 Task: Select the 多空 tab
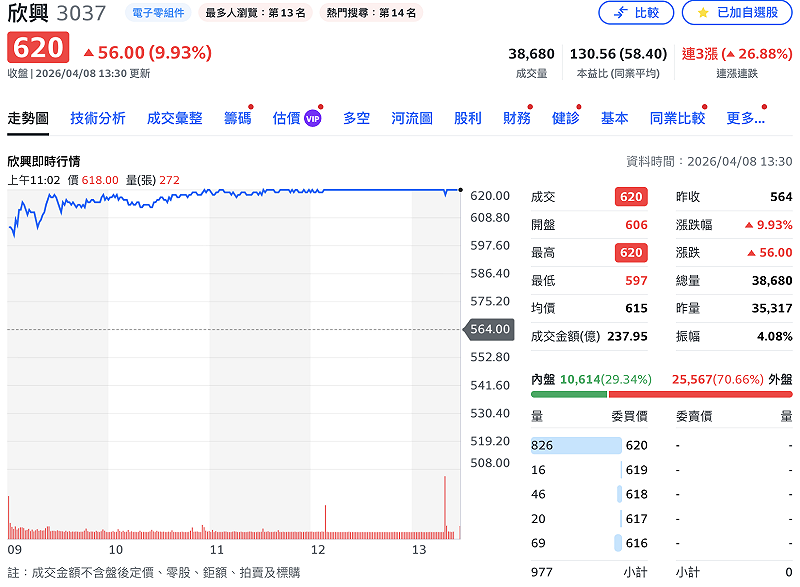point(356,118)
